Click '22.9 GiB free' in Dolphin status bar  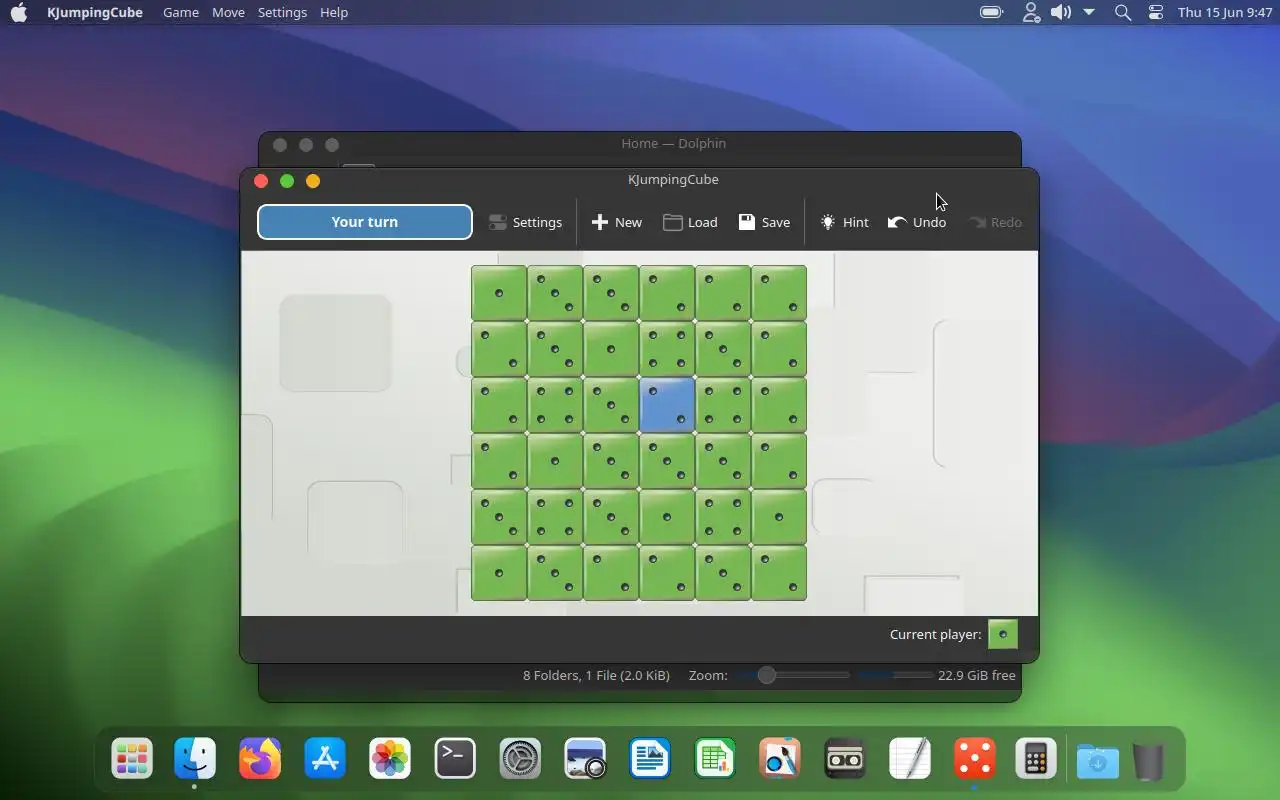pos(977,675)
